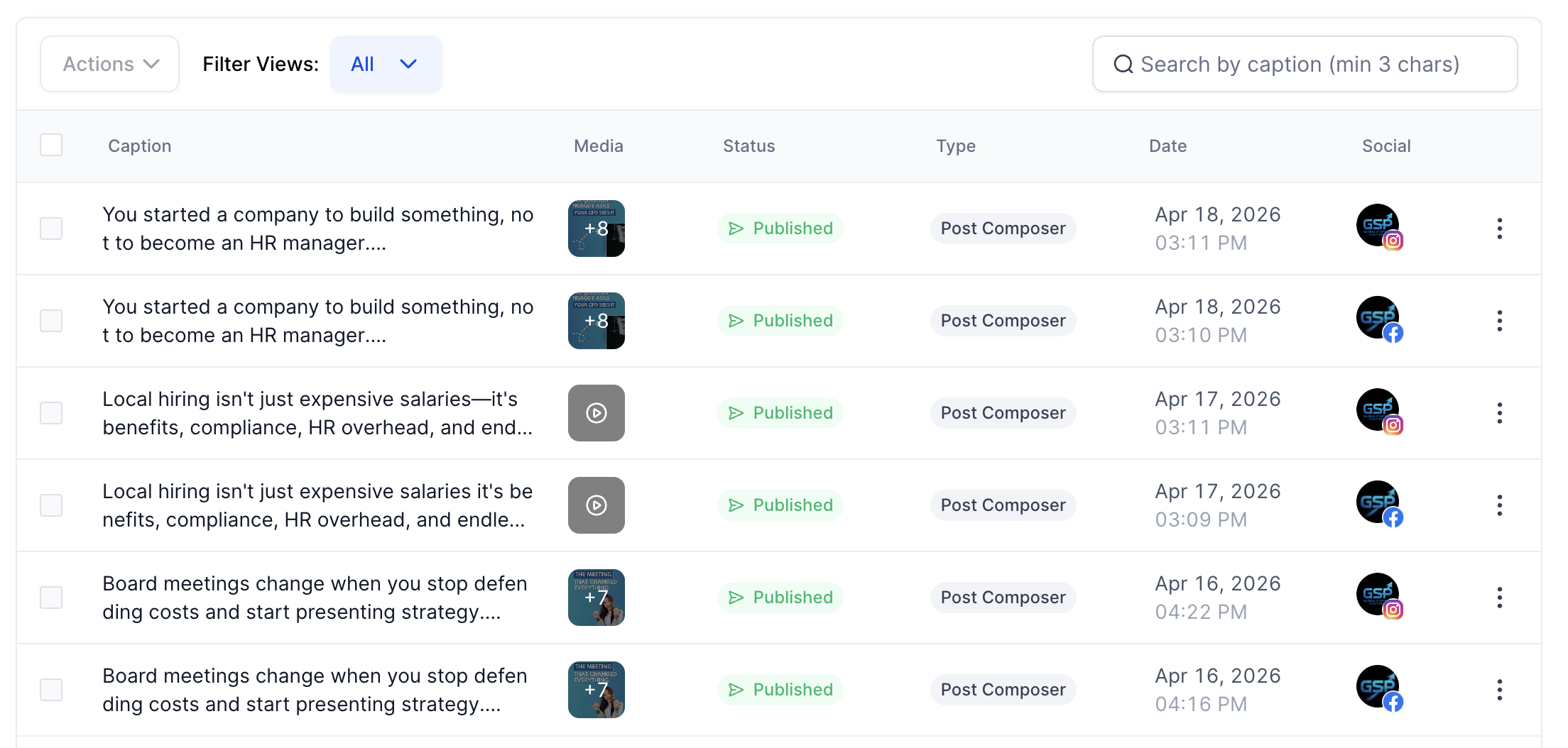Open the Actions dropdown
The width and height of the screenshot is (1568, 748).
pyautogui.click(x=110, y=64)
